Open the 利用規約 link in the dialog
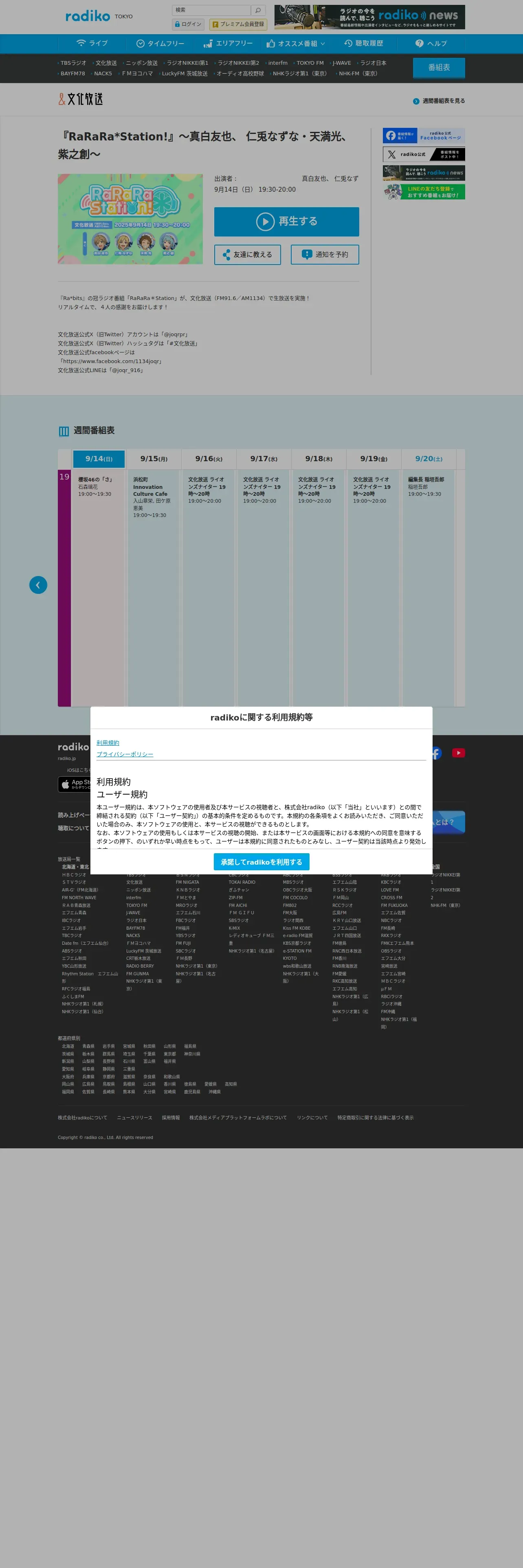523x1568 pixels. [x=108, y=742]
